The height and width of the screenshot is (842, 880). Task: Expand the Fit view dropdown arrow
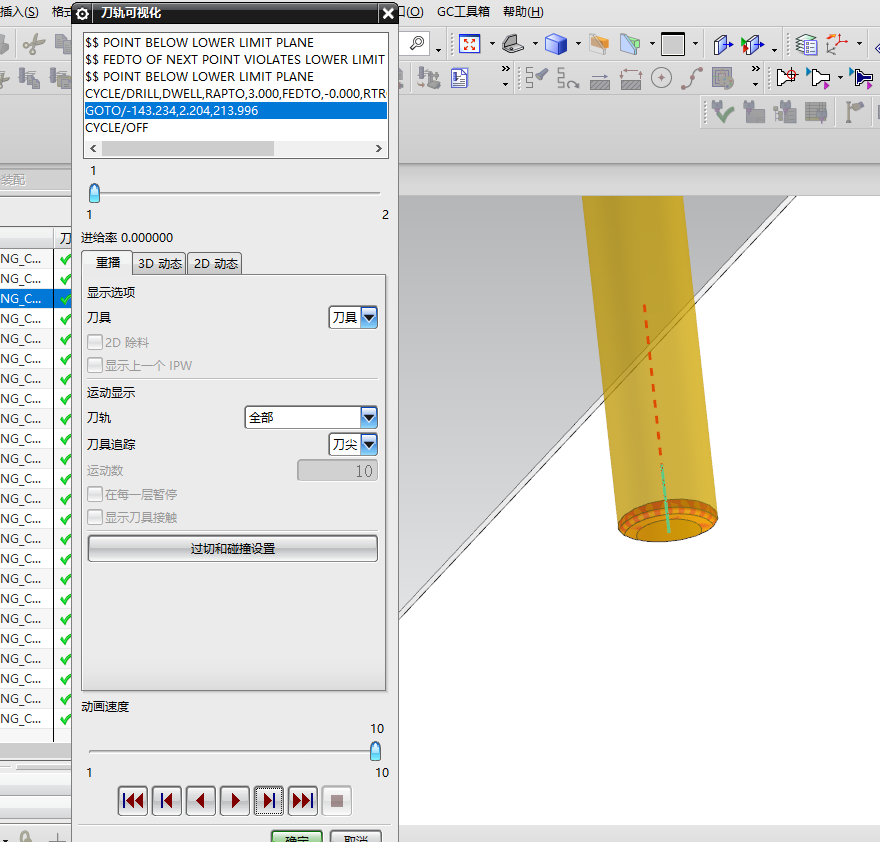pyautogui.click(x=492, y=44)
